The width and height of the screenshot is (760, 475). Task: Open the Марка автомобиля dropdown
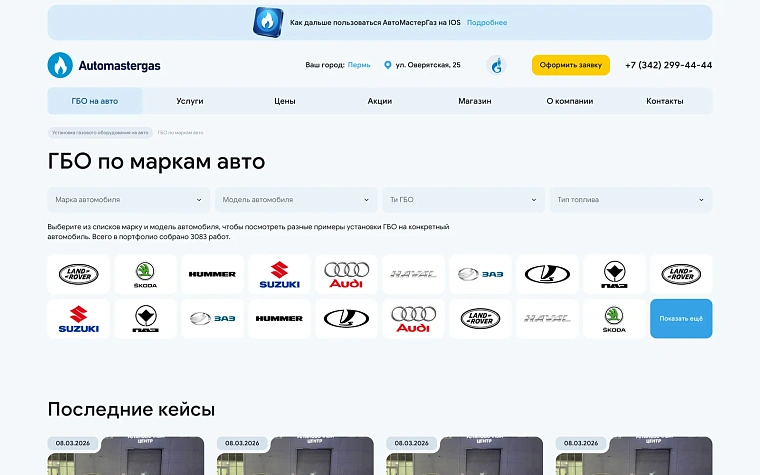(128, 200)
